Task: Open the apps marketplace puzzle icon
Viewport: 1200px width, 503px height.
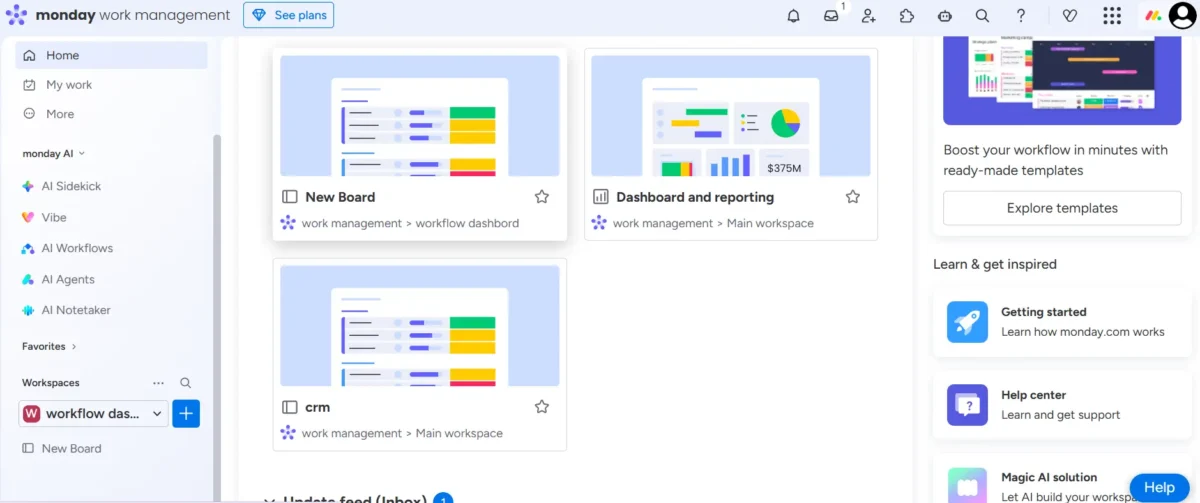Action: tap(907, 16)
